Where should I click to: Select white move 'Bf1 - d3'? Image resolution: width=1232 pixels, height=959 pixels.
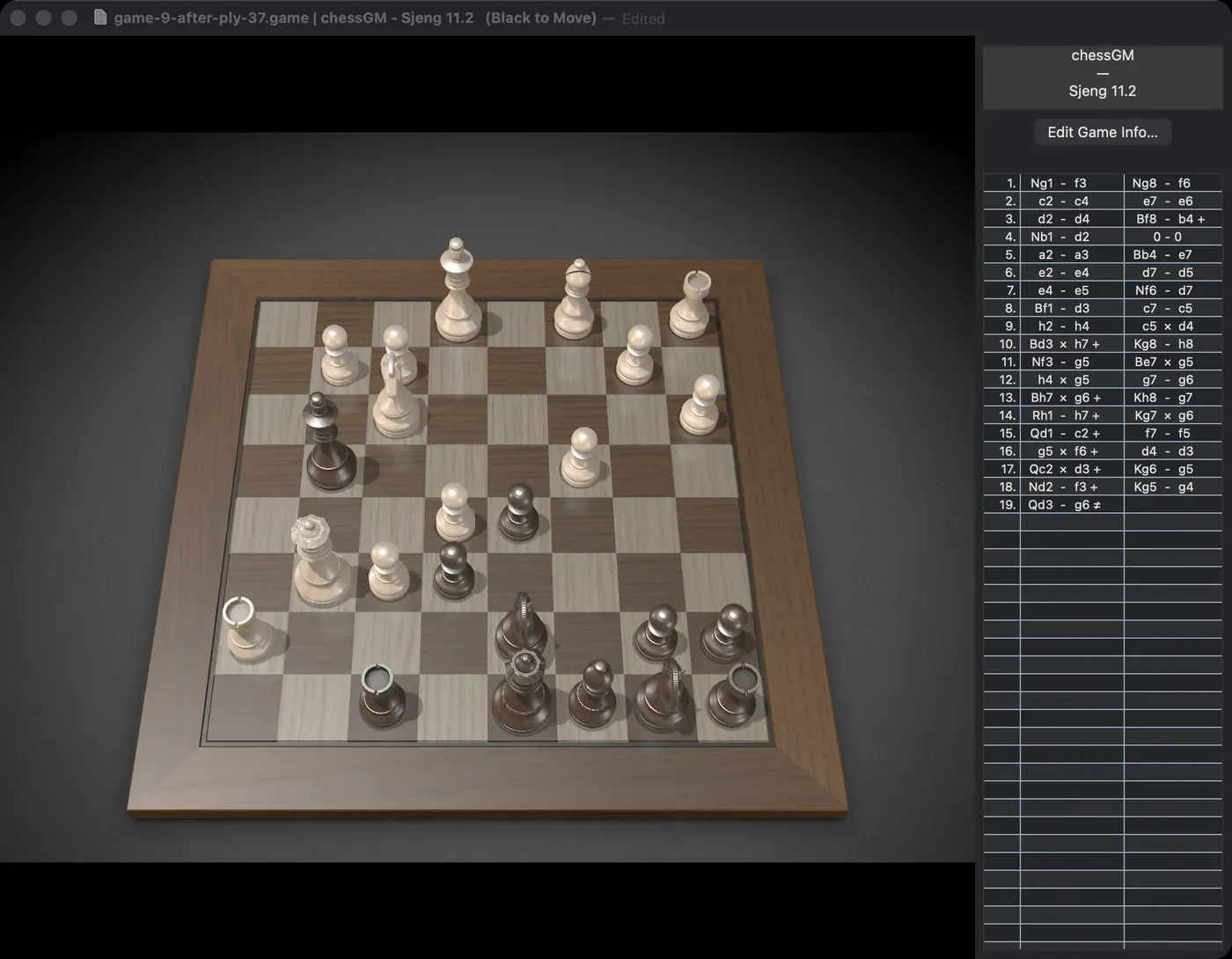click(x=1072, y=308)
